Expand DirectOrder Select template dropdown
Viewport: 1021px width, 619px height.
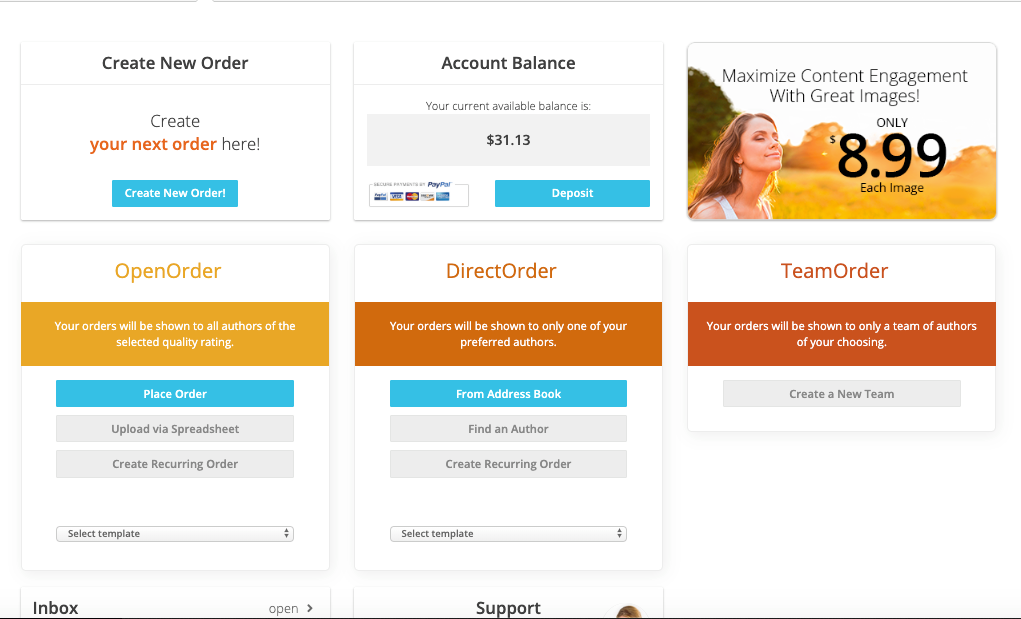(509, 534)
